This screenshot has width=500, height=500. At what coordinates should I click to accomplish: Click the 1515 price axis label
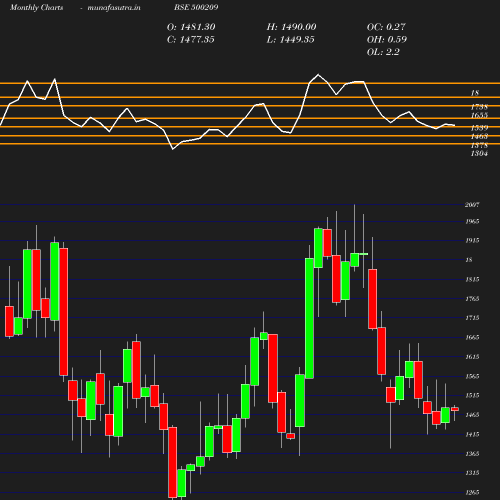(472, 395)
